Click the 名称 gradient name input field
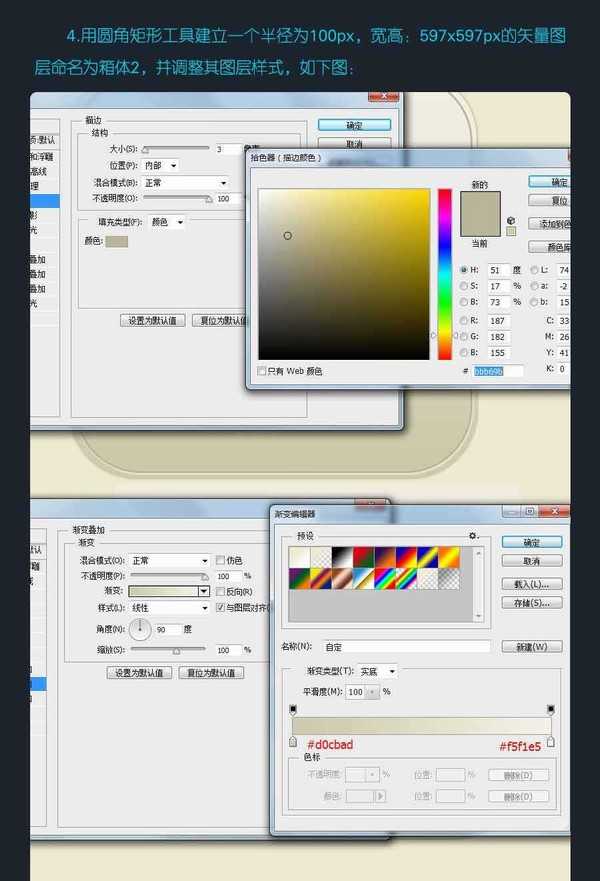This screenshot has height=881, width=600. tap(405, 647)
